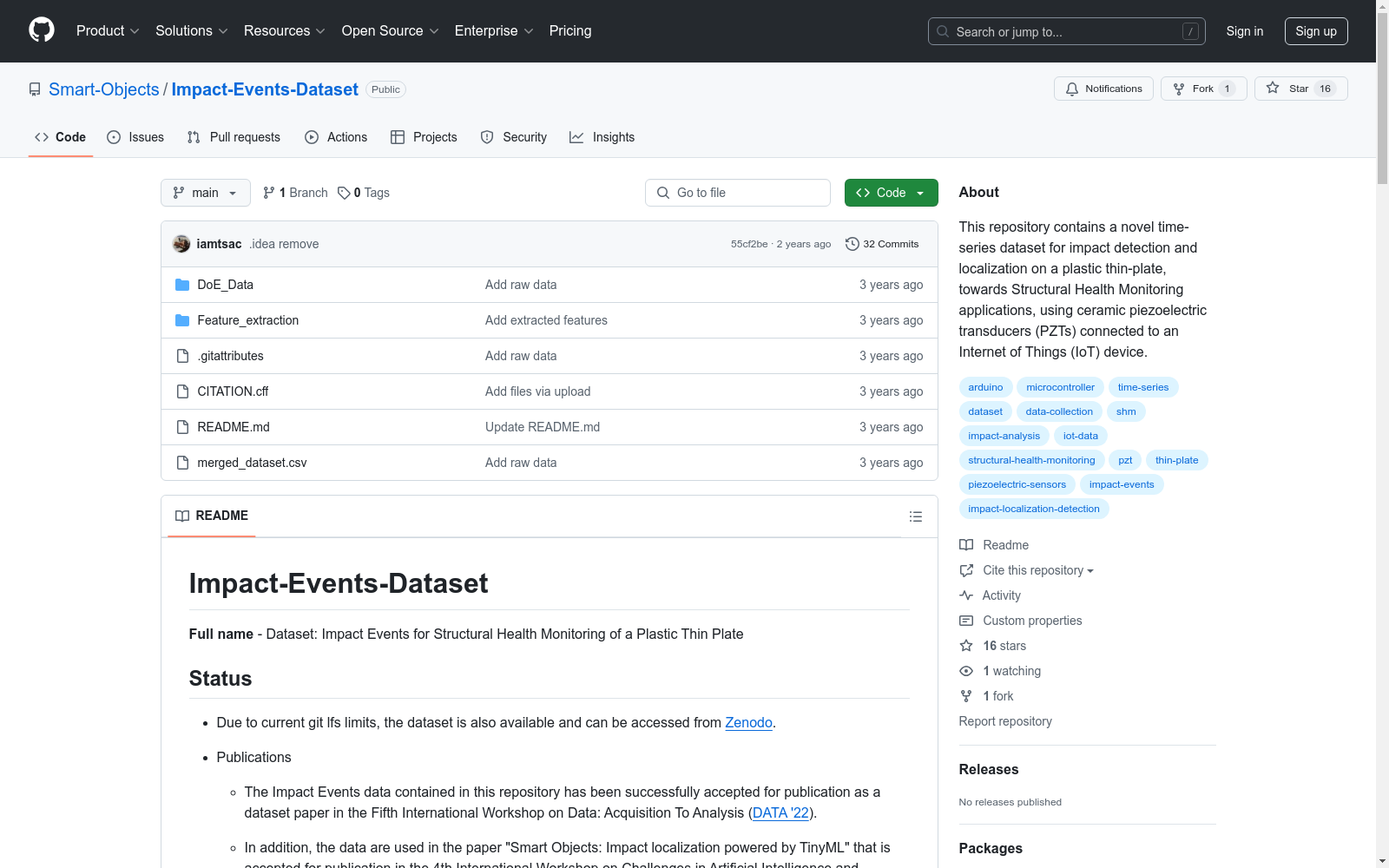Screen dimensions: 1389x868
Task: Open the green Code dropdown button
Action: 891,193
